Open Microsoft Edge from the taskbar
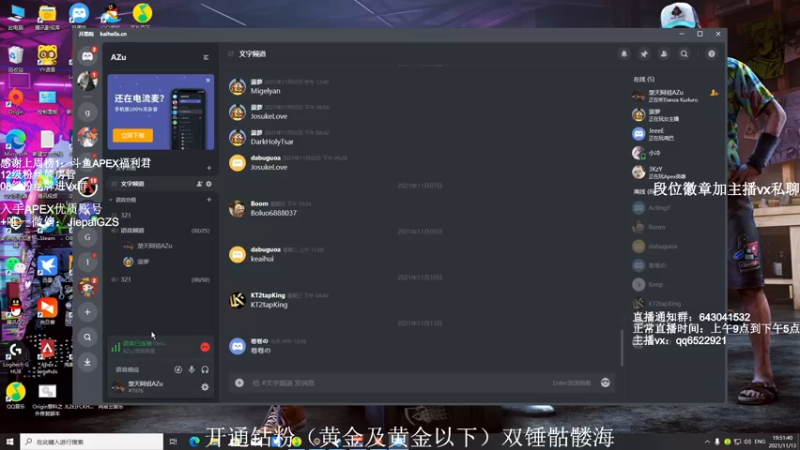The height and width of the screenshot is (450, 800). pos(194,441)
